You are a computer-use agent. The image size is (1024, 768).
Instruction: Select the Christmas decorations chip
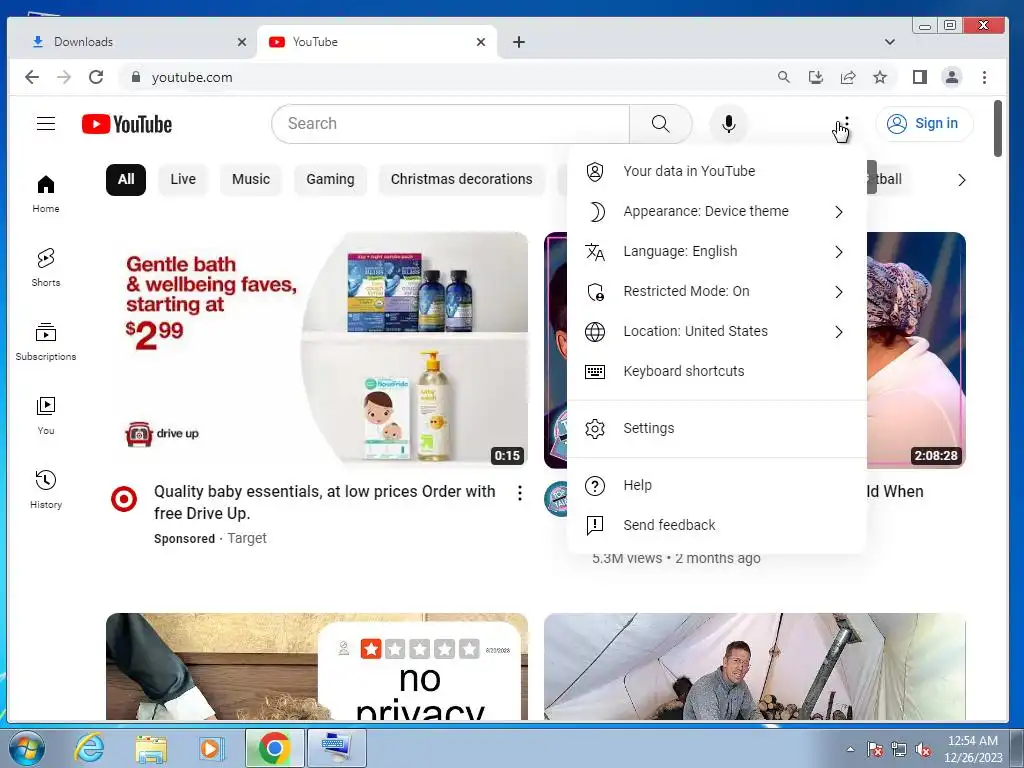click(x=462, y=180)
